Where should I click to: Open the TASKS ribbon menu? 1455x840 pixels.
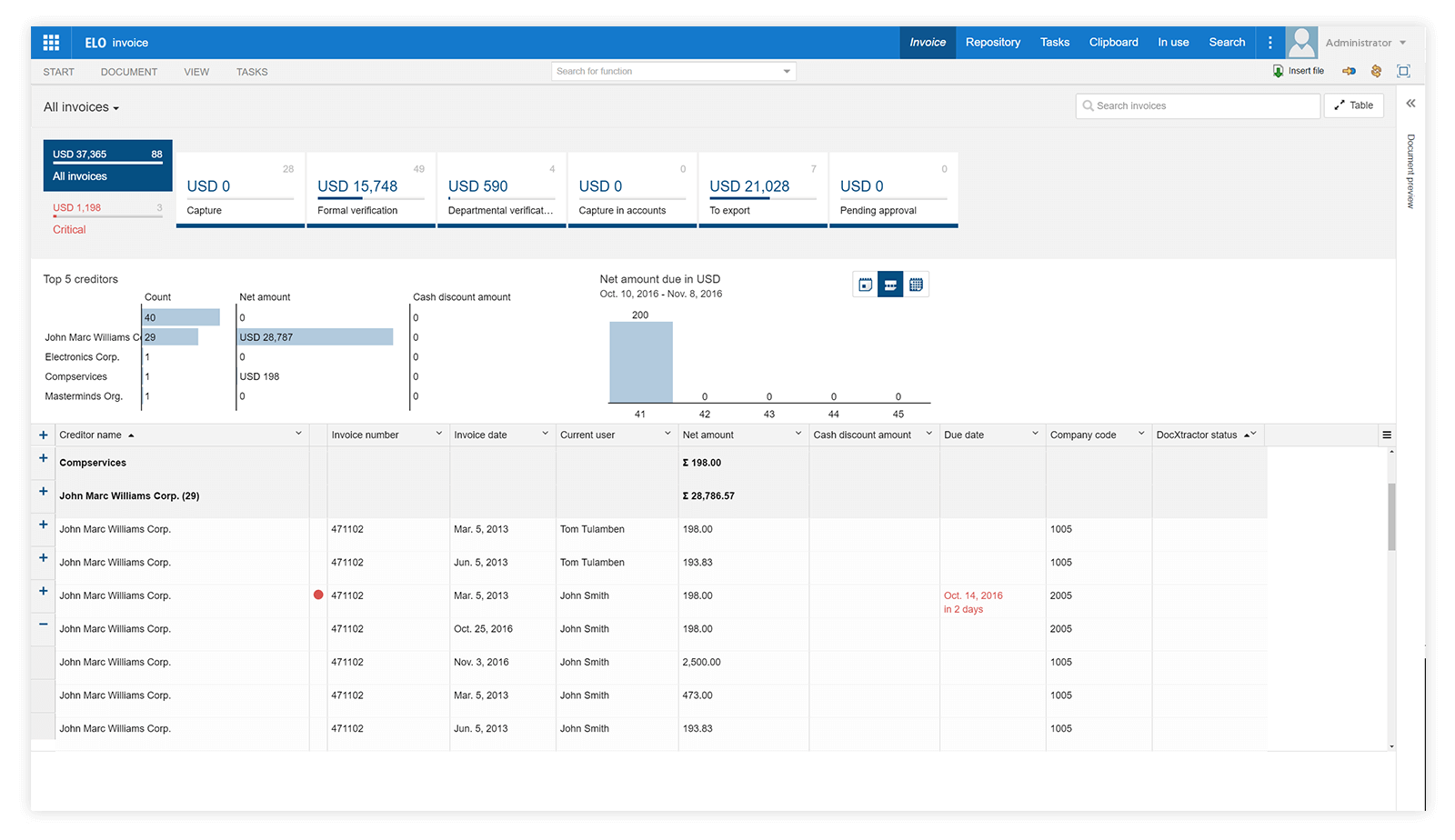[252, 72]
